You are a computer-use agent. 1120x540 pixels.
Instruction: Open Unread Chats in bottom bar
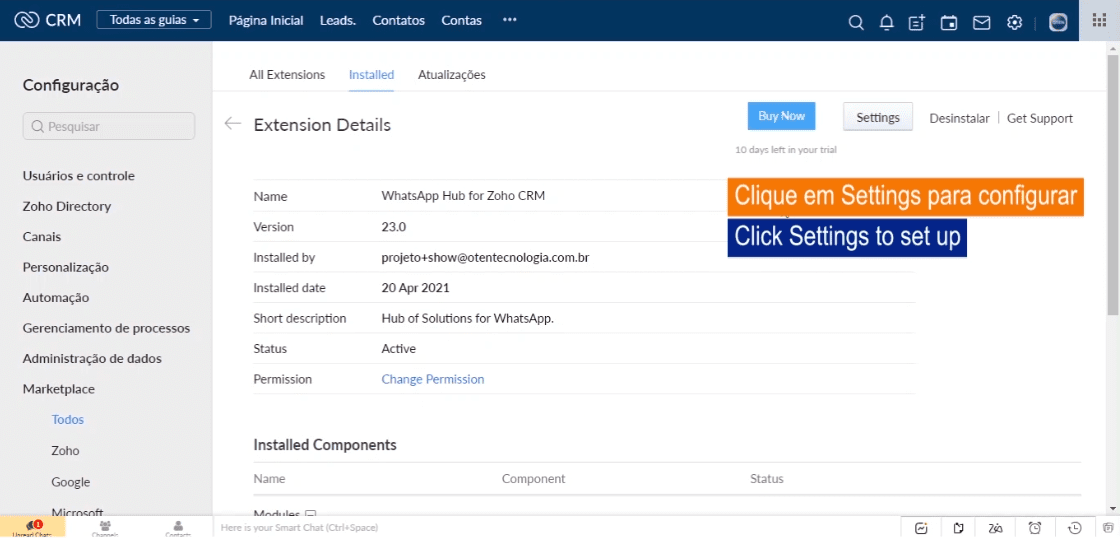point(32,528)
